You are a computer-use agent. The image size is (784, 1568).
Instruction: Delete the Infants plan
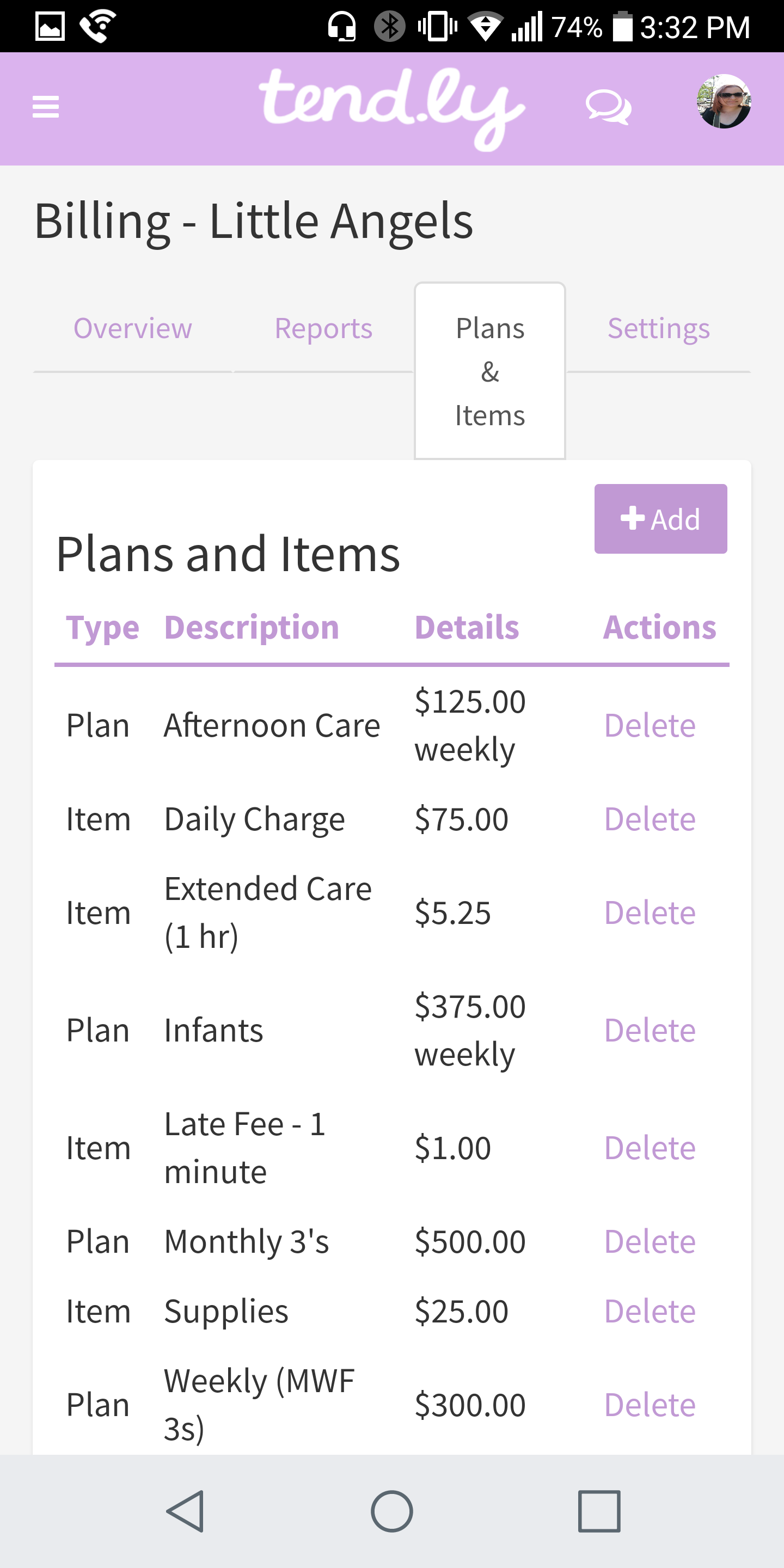tap(650, 1031)
